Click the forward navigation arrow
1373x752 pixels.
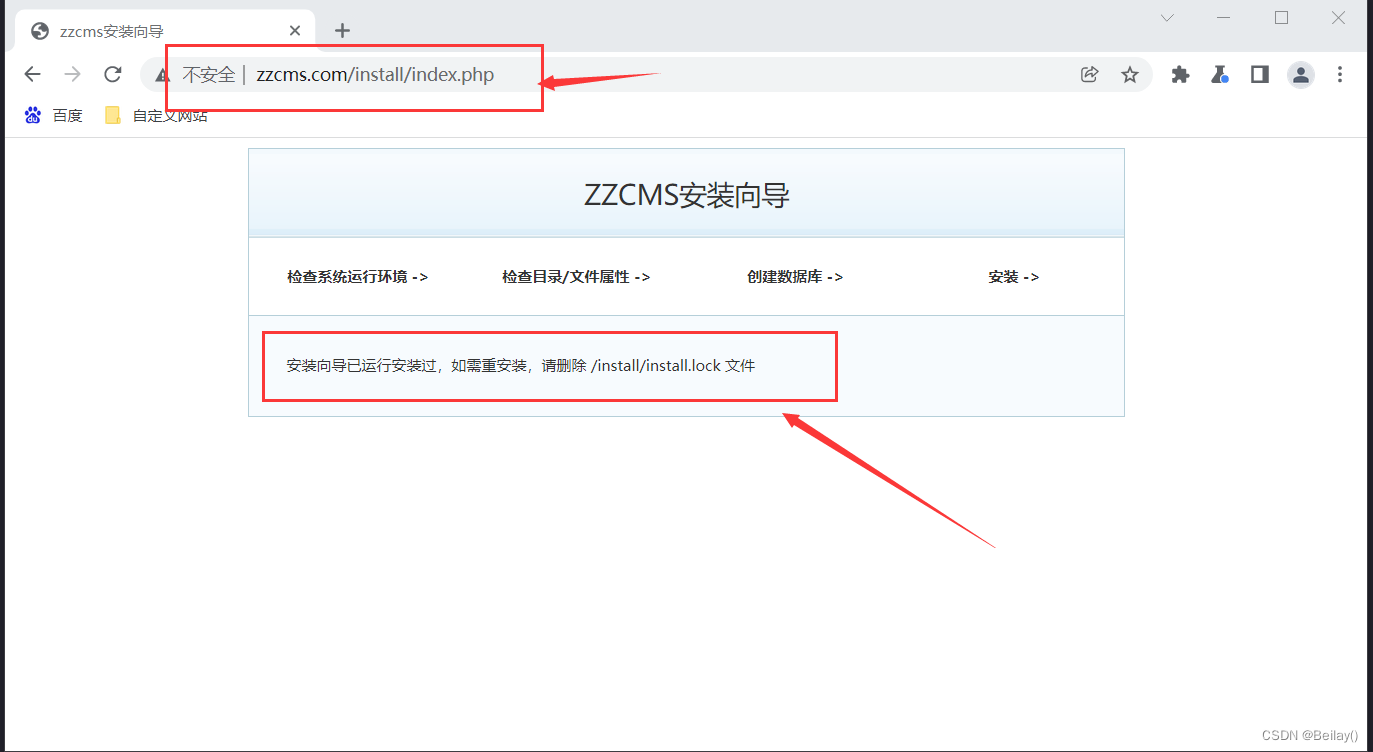[x=72, y=74]
